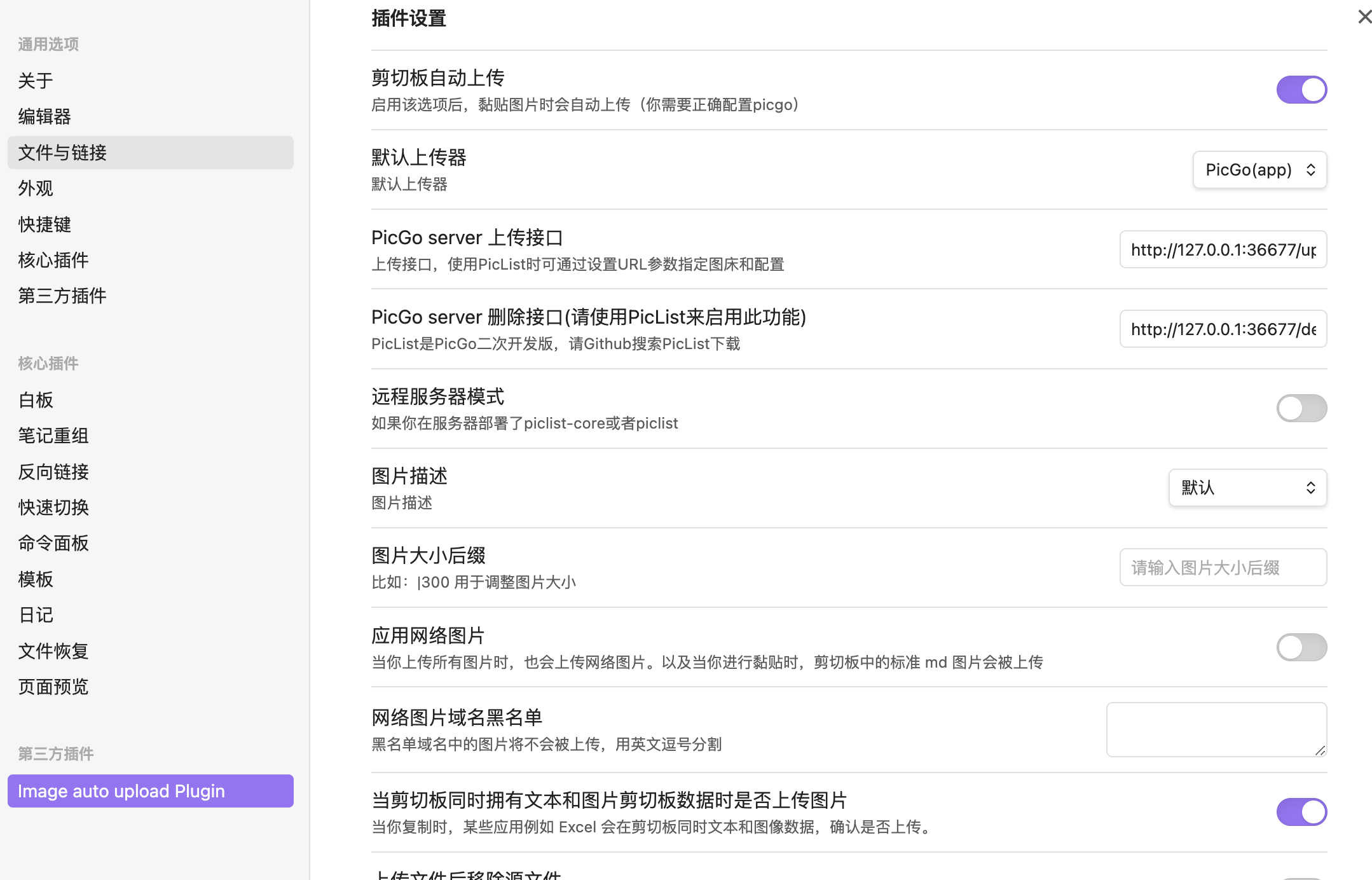The image size is (1372, 880).
Task: Toggle off clipboard text and image upload switch
Action: click(x=1301, y=812)
